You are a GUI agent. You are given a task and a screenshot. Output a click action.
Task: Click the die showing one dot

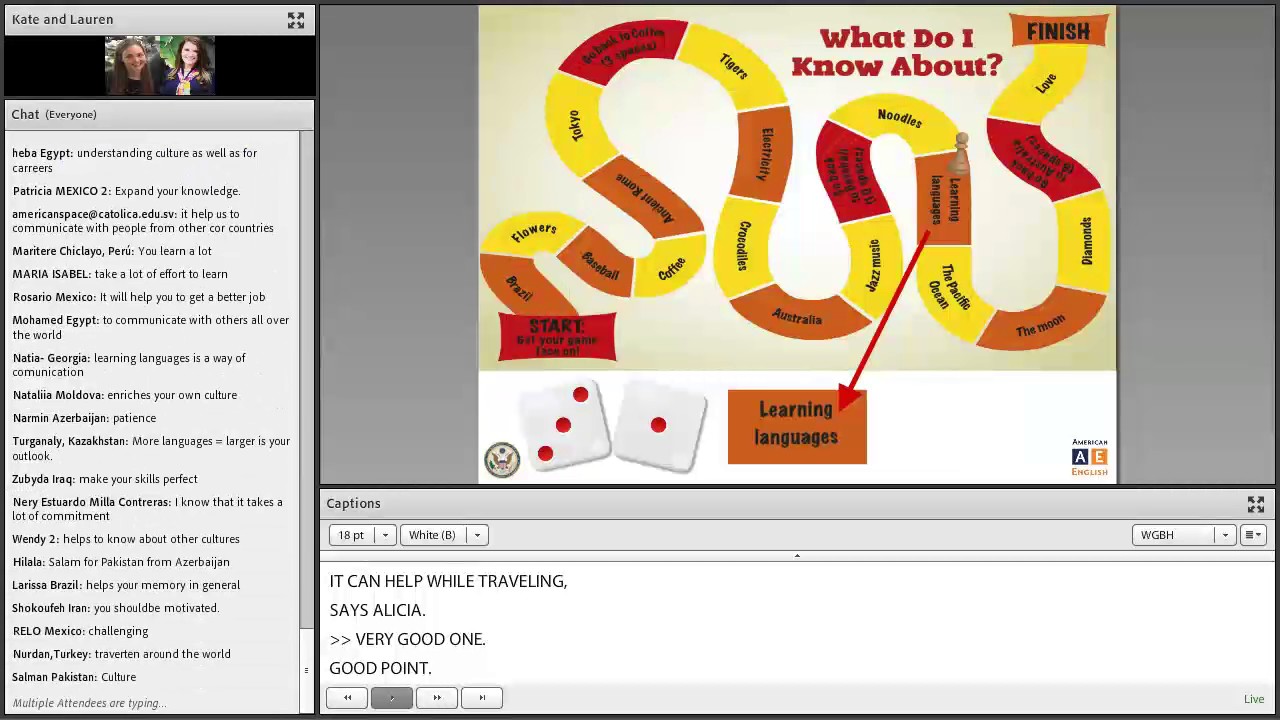pos(658,425)
